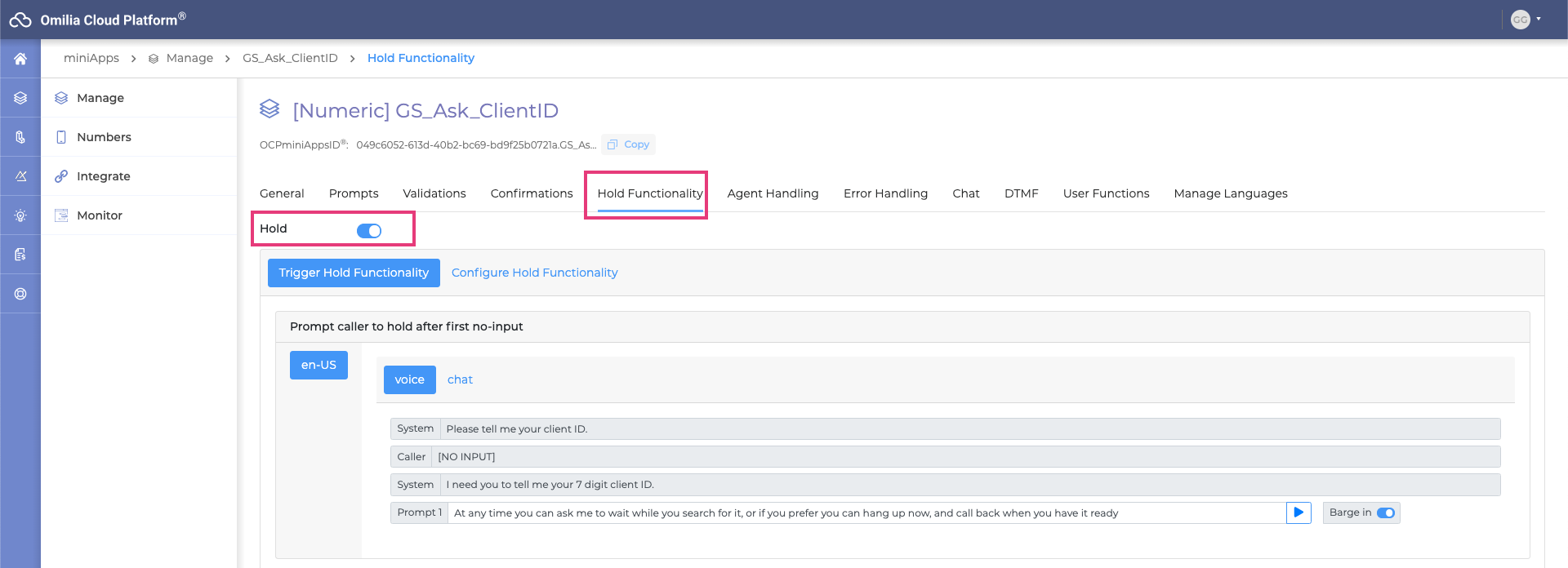Image resolution: width=1568 pixels, height=568 pixels.
Task: Click the [Numeric] GS_Ask_ClientID title
Action: [425, 110]
